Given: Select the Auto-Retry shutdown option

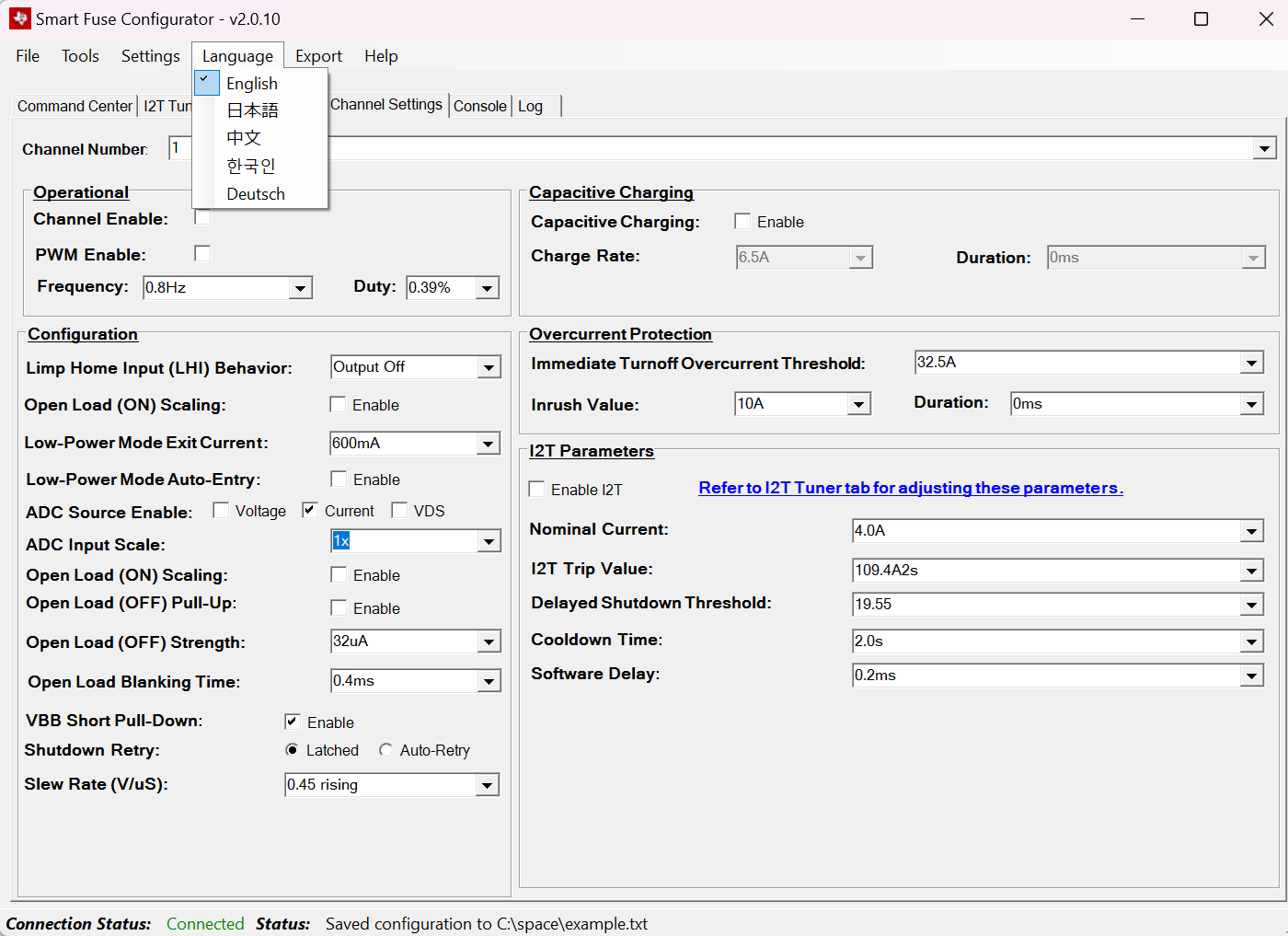Looking at the screenshot, I should coord(385,750).
